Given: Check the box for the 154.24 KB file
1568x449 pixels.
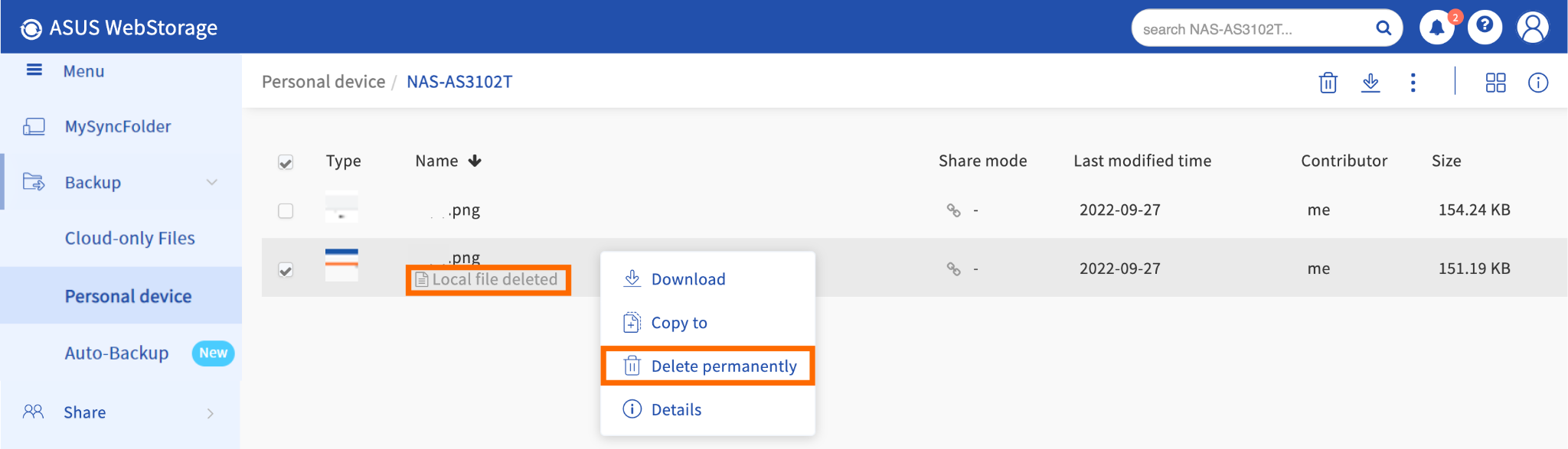Looking at the screenshot, I should pos(286,210).
